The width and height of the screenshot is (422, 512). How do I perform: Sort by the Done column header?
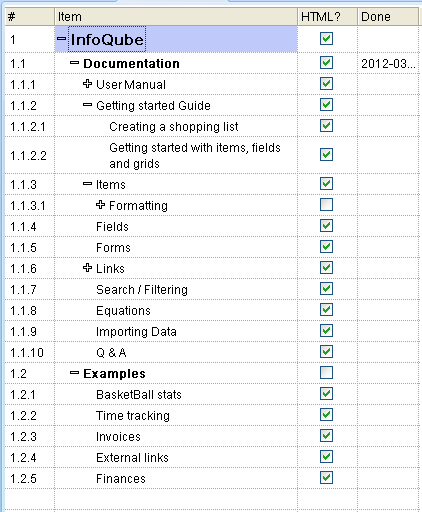pos(388,16)
